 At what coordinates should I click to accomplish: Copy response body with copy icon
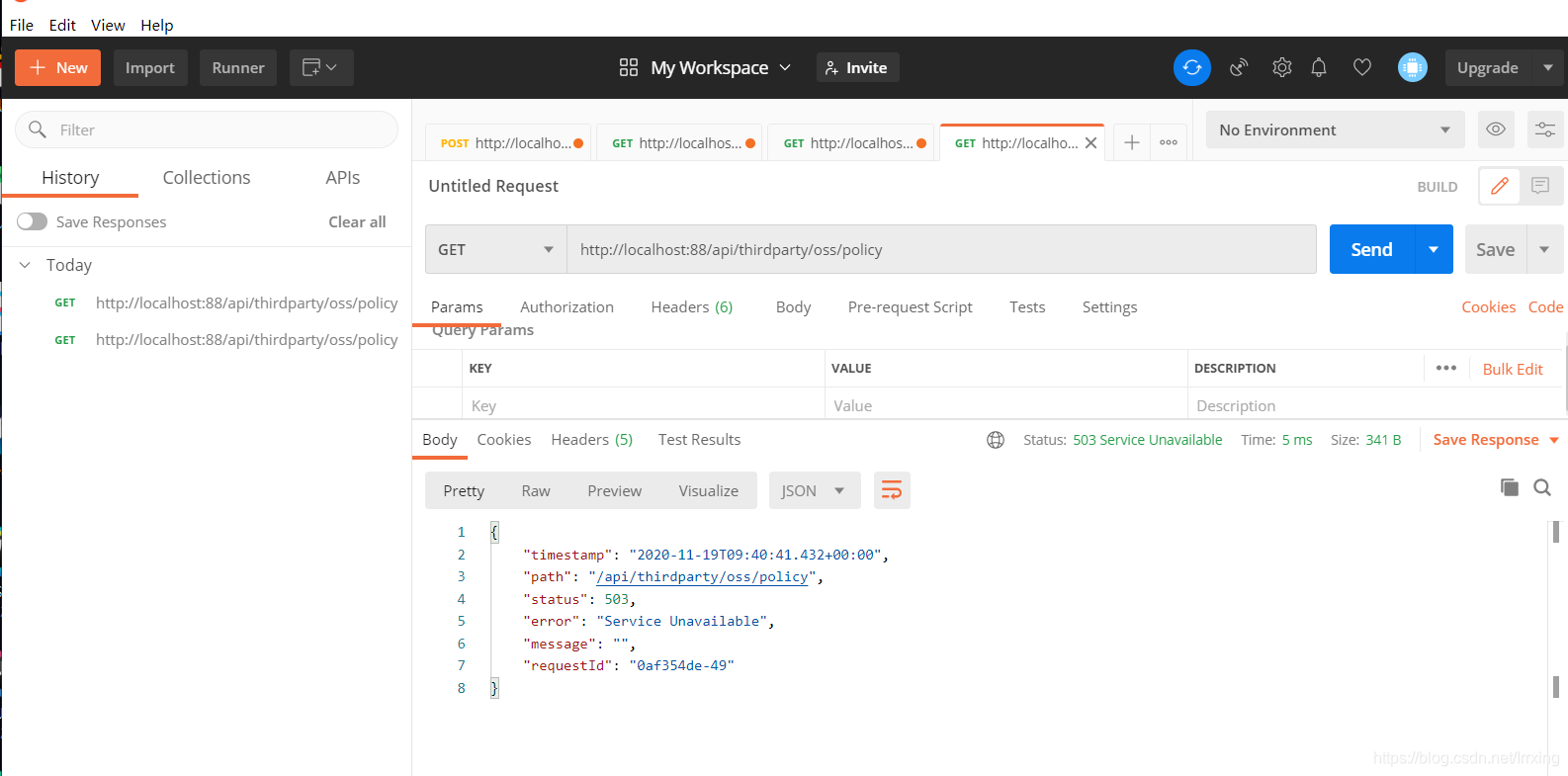[x=1509, y=486]
